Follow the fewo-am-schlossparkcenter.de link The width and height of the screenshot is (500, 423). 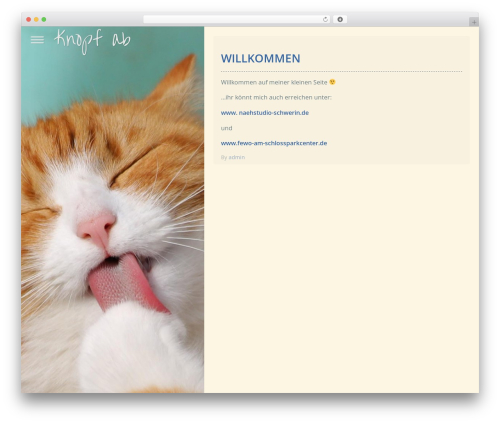click(x=274, y=143)
